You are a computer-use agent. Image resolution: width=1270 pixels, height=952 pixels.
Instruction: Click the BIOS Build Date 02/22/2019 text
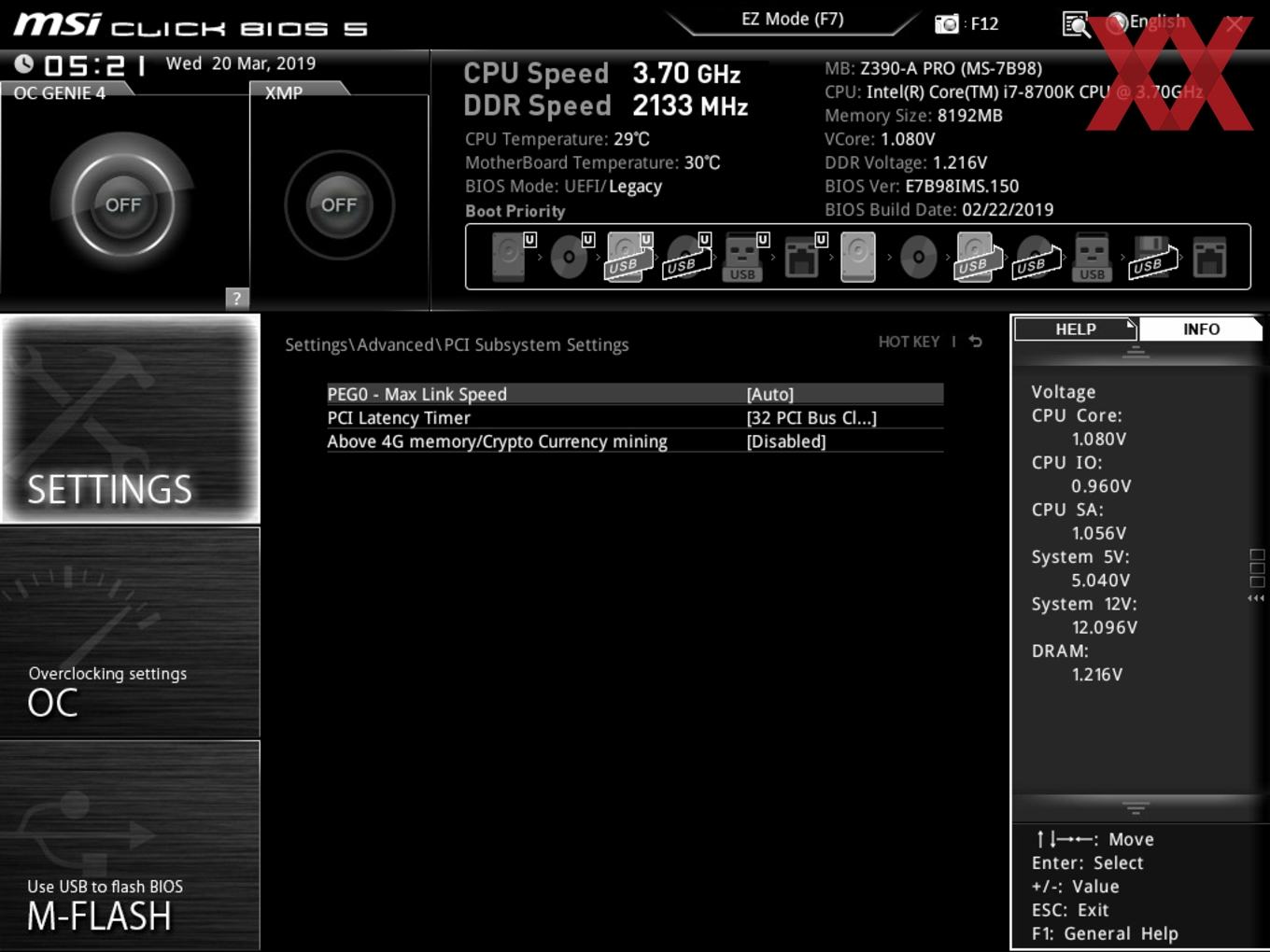pos(938,209)
